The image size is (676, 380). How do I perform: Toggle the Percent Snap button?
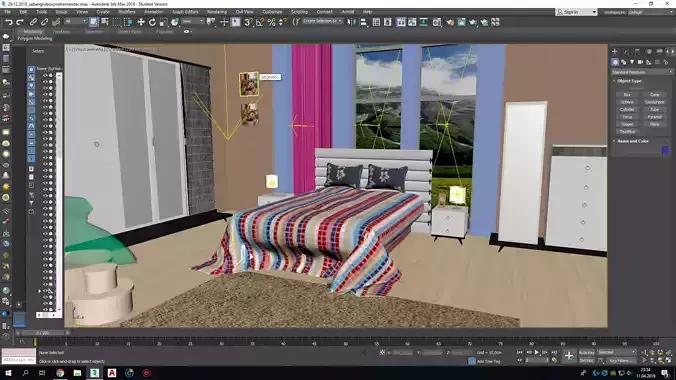click(272, 22)
